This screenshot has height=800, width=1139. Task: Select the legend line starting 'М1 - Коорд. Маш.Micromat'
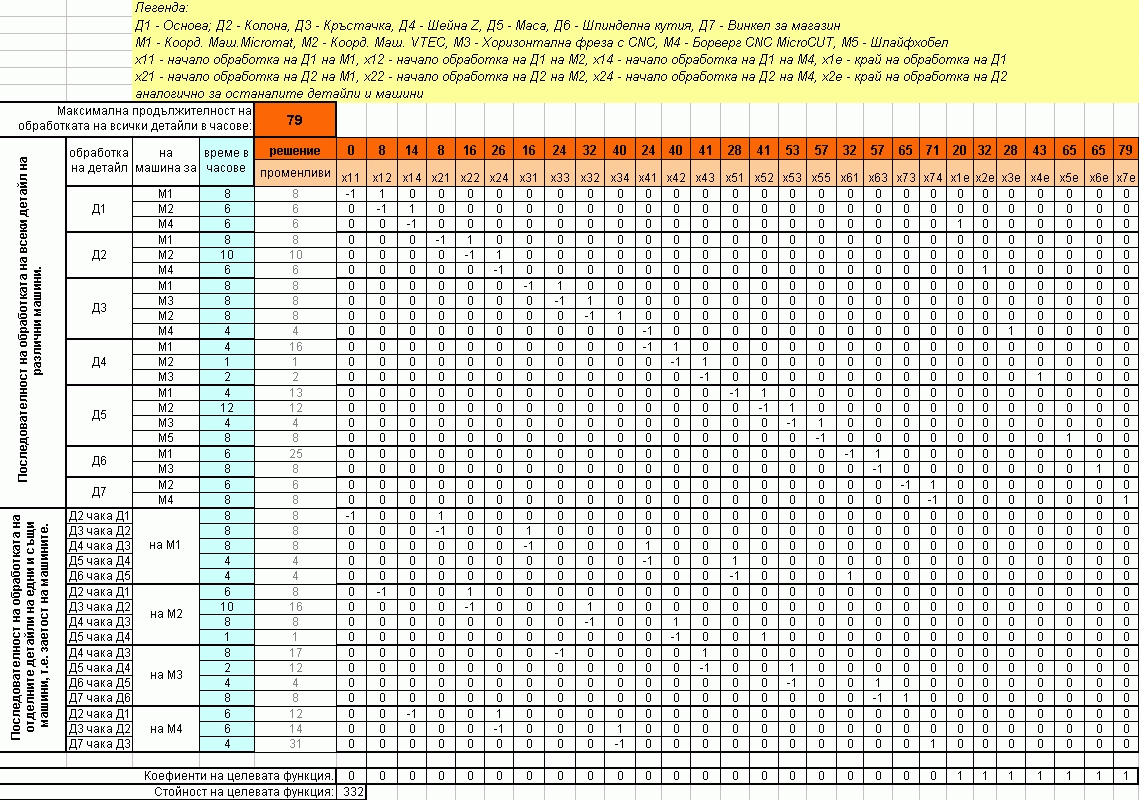(x=542, y=42)
